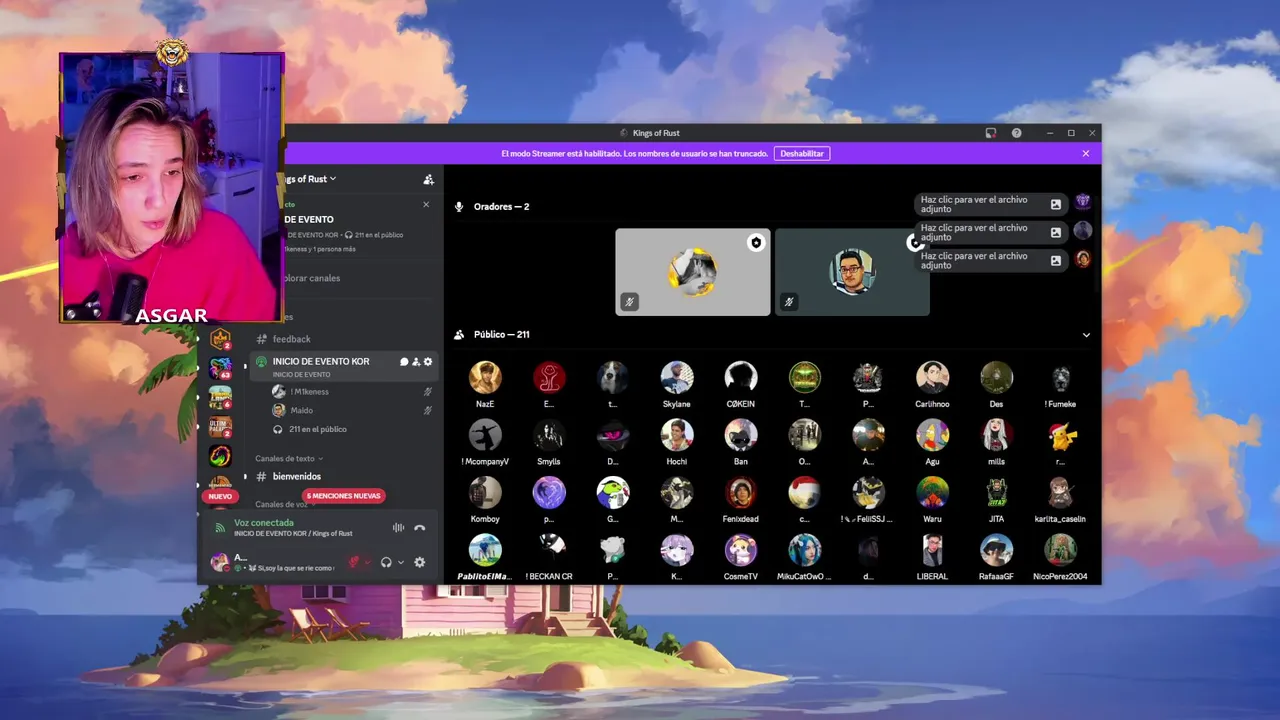Open headphone output options dropdown arrow
1280x720 pixels.
[401, 562]
